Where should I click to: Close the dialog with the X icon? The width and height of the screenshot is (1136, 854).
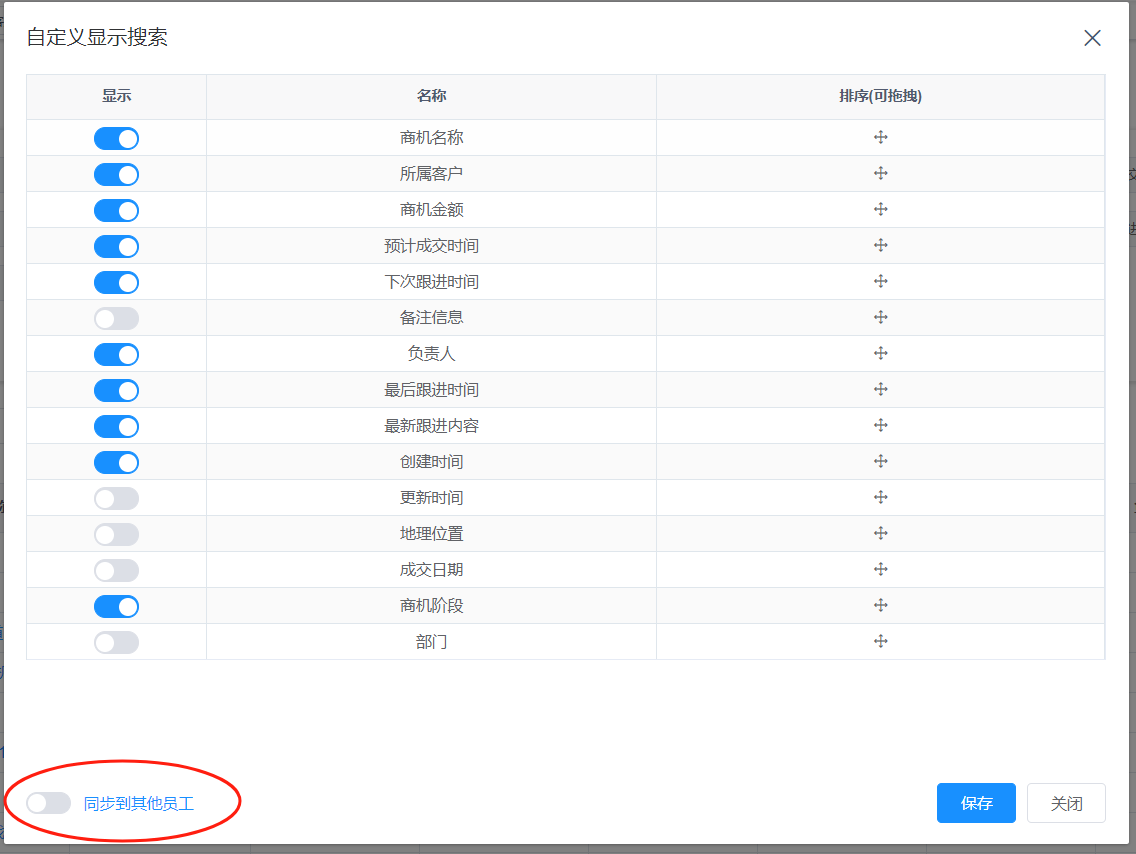[1092, 38]
